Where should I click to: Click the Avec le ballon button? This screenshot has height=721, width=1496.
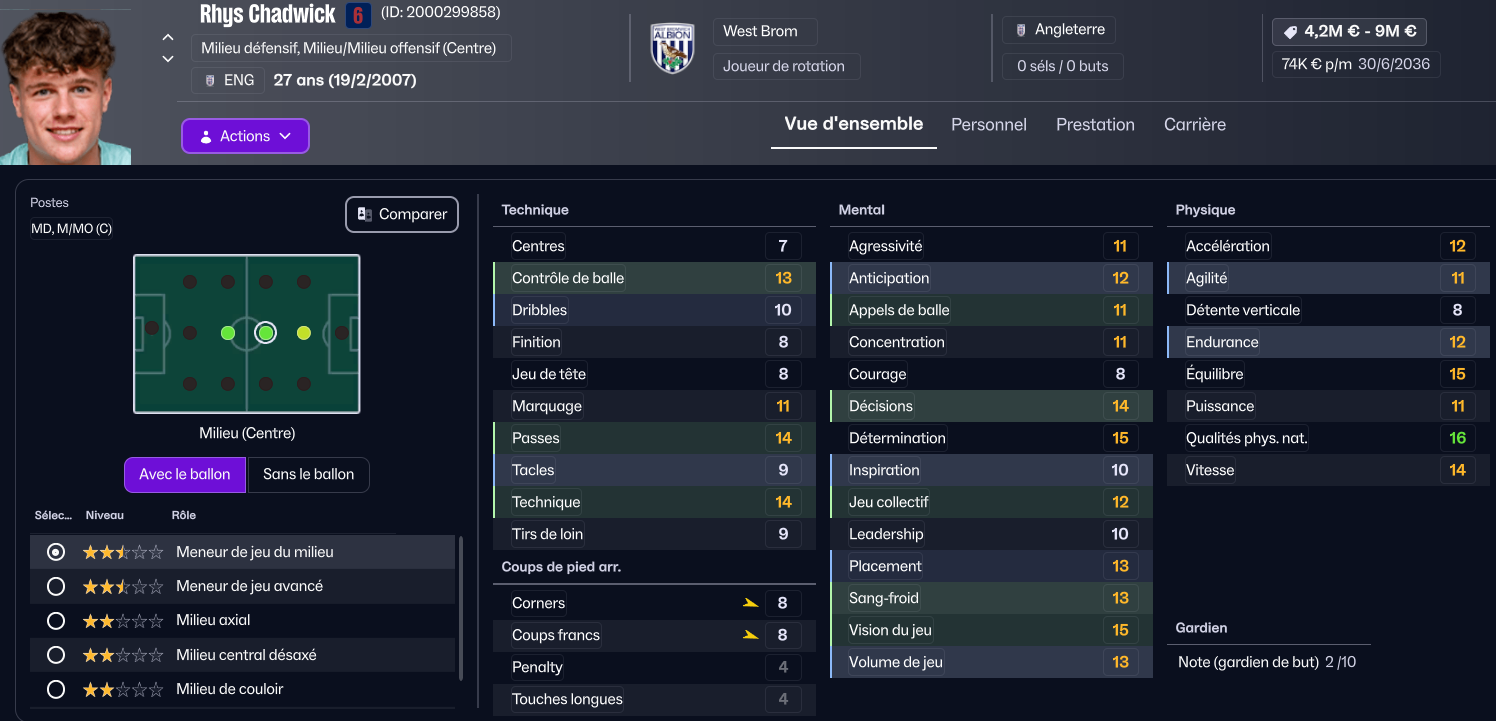pos(185,475)
